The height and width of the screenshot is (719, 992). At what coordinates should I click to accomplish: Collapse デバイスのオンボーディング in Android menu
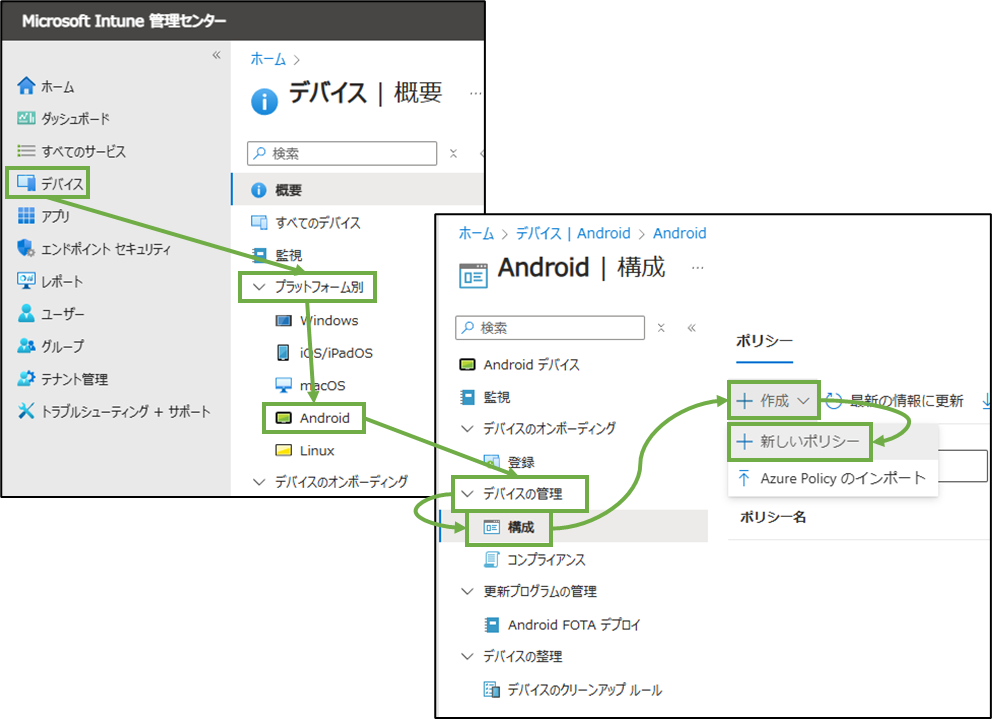(x=467, y=428)
